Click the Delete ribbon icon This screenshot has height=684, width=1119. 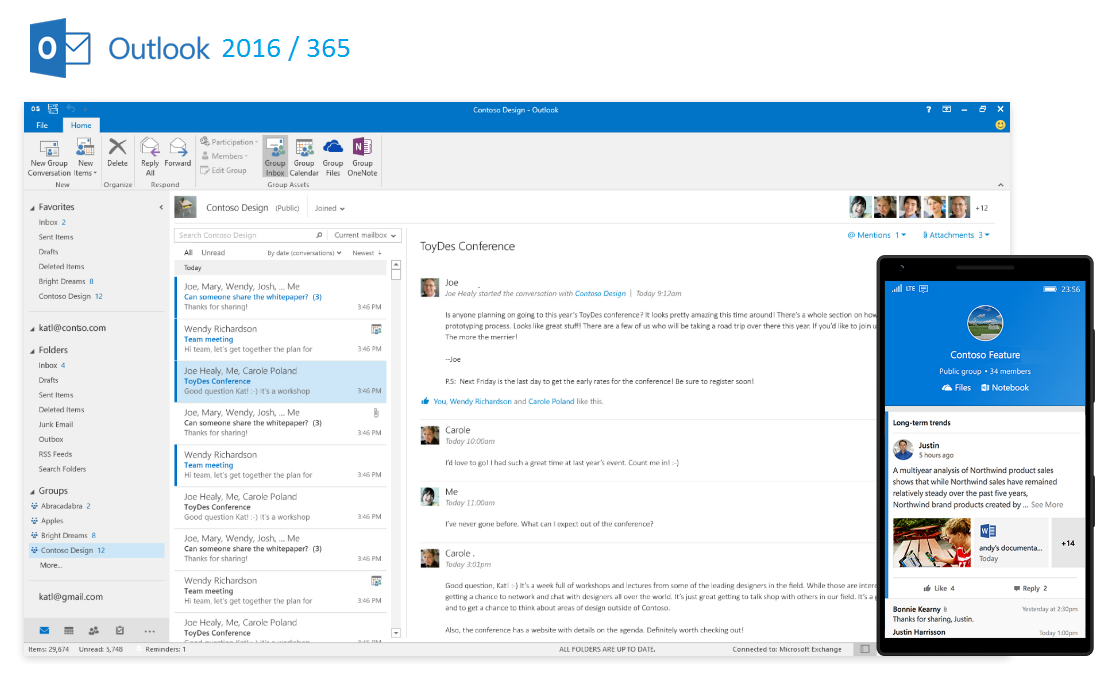117,153
